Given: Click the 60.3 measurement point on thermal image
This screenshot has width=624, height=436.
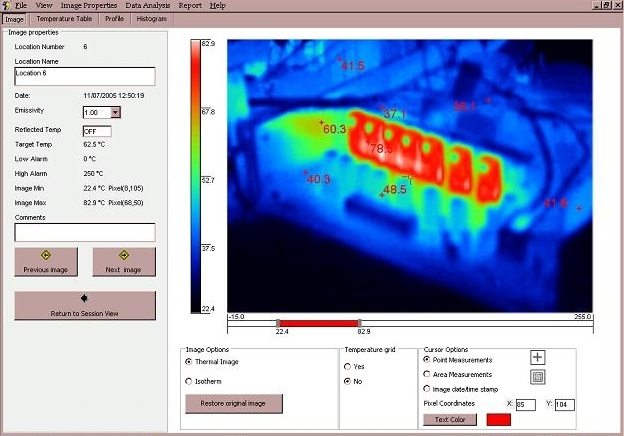Looking at the screenshot, I should tap(321, 123).
